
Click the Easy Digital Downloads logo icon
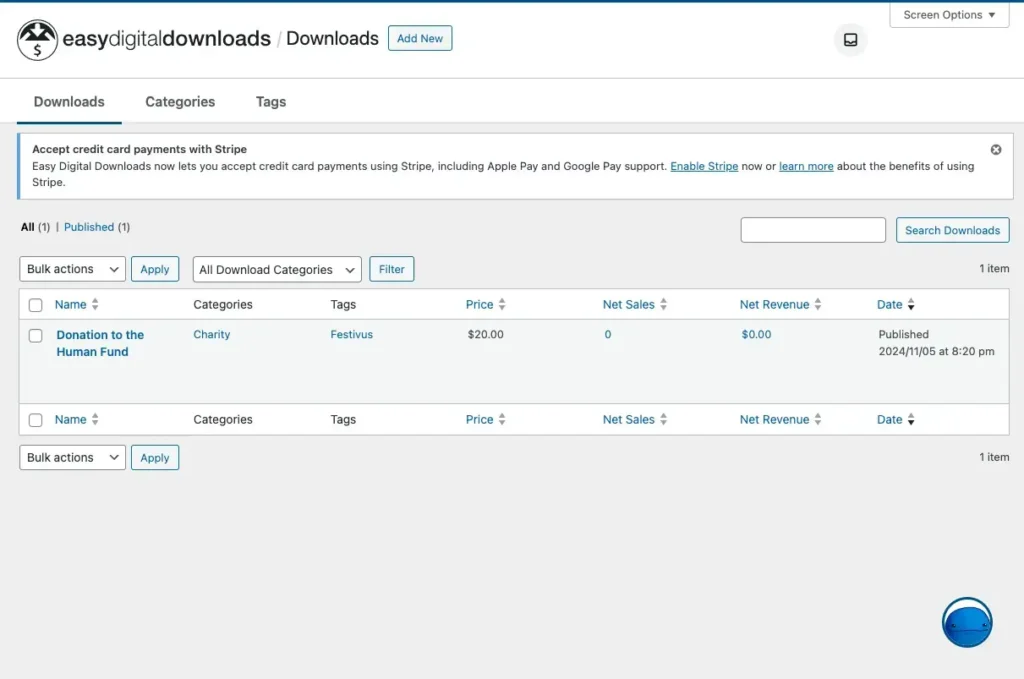[x=37, y=38]
